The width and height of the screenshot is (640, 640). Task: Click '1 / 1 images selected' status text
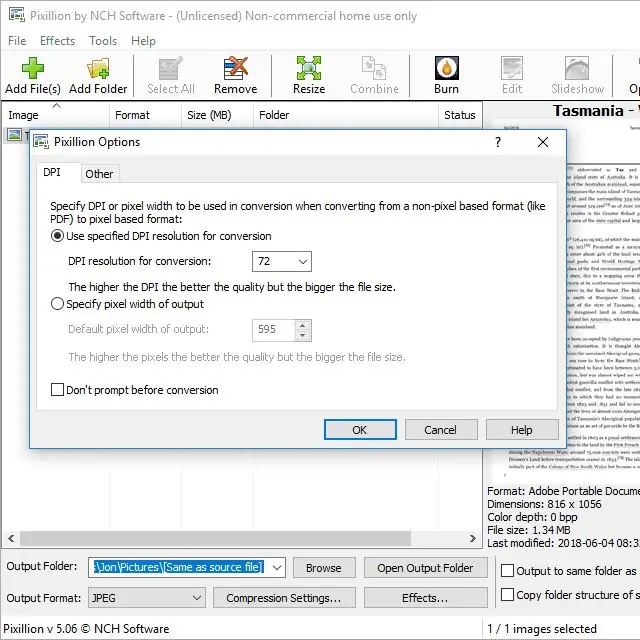(x=542, y=629)
